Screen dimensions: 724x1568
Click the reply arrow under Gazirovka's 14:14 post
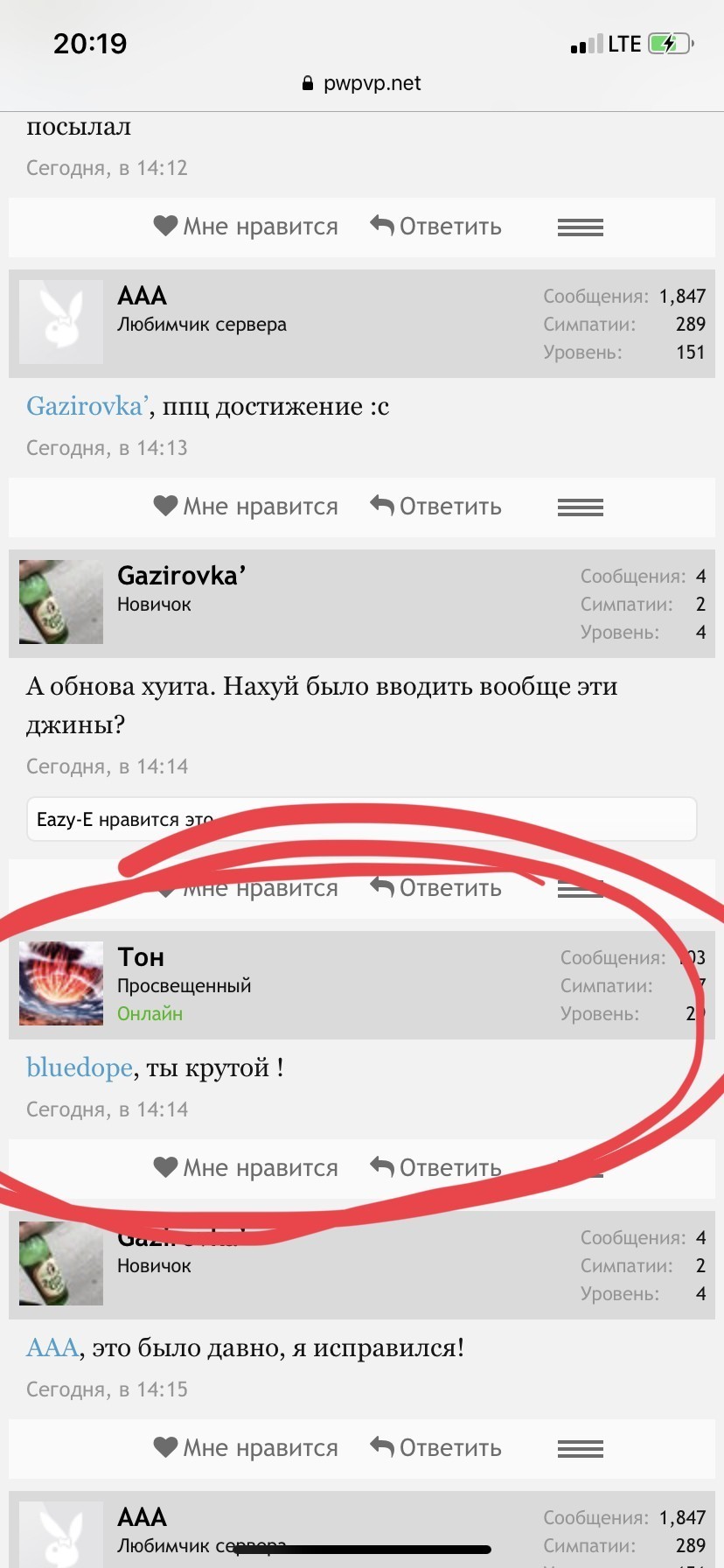point(382,886)
